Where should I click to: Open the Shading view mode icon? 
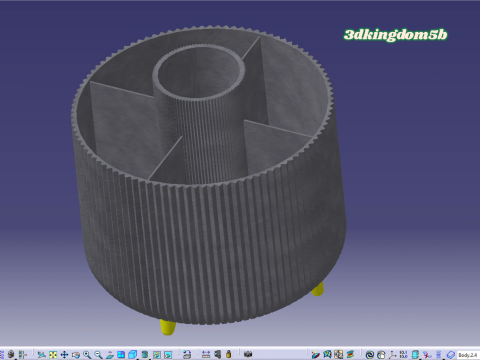pyautogui.click(x=145, y=354)
